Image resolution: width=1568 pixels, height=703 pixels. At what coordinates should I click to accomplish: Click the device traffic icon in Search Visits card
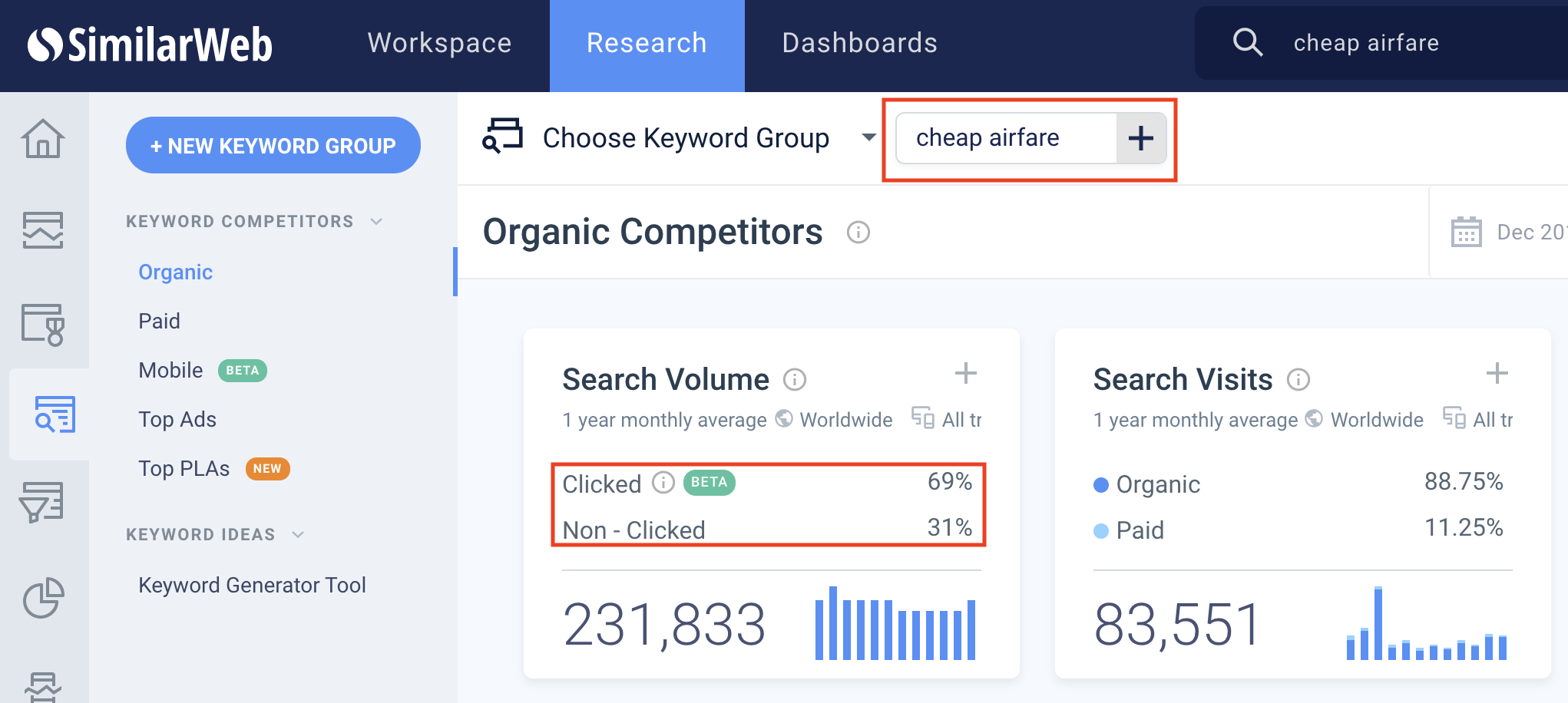tap(1454, 418)
